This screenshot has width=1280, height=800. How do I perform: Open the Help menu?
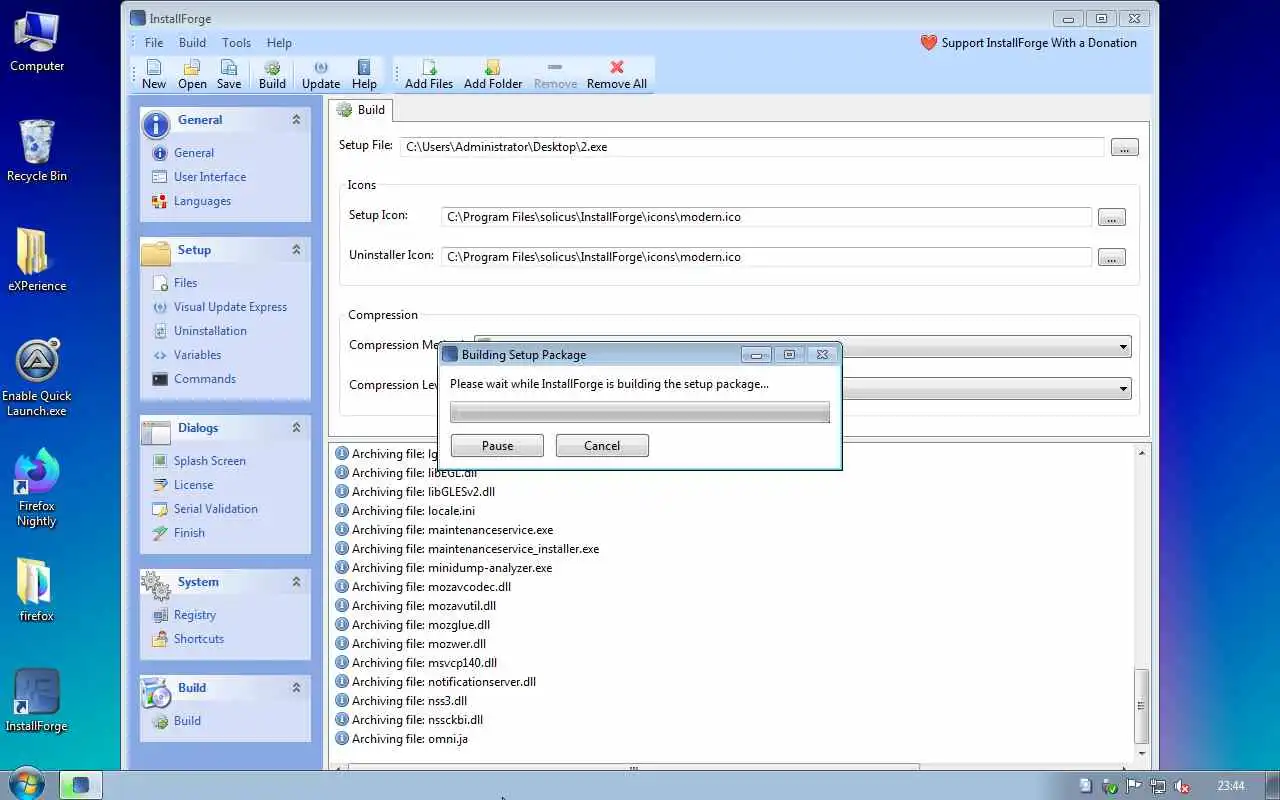279,43
